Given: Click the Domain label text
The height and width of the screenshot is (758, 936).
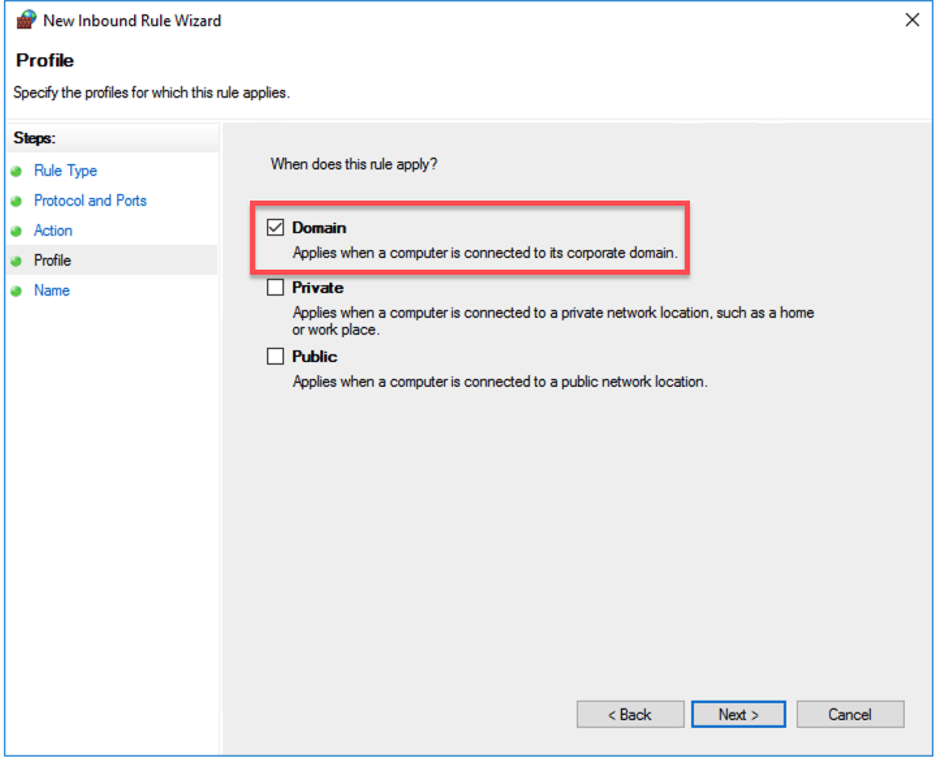Looking at the screenshot, I should (321, 227).
